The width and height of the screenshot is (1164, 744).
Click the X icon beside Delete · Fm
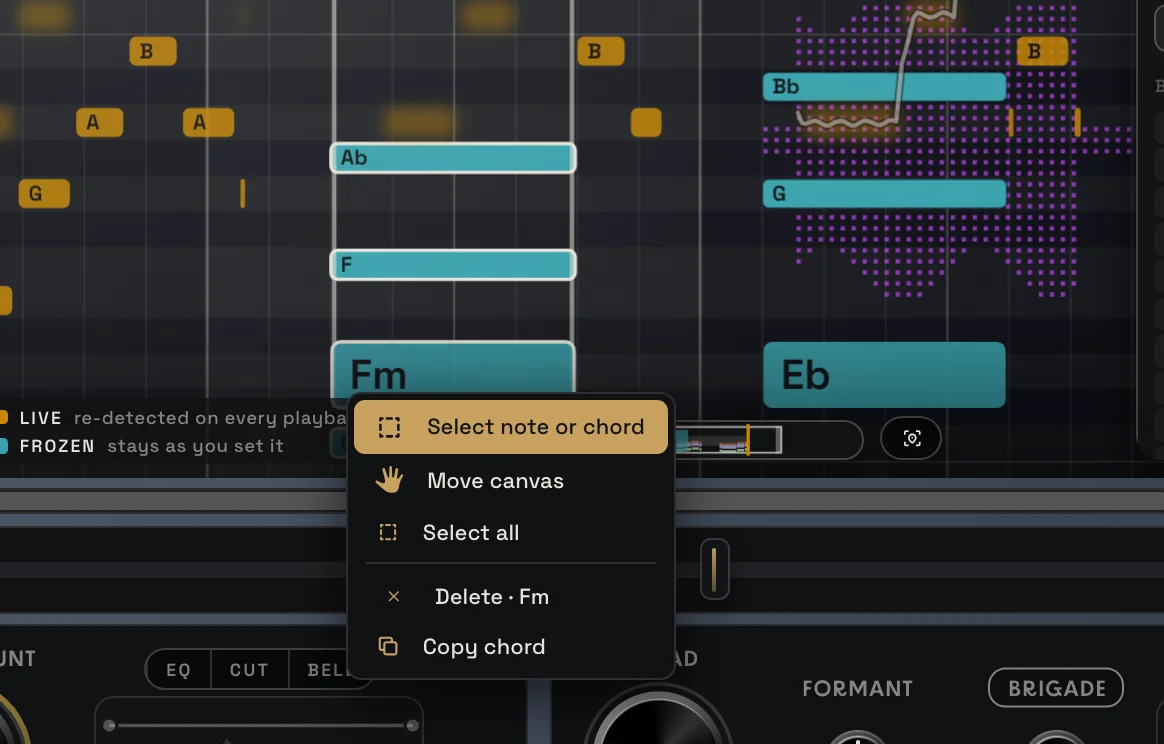(x=393, y=596)
